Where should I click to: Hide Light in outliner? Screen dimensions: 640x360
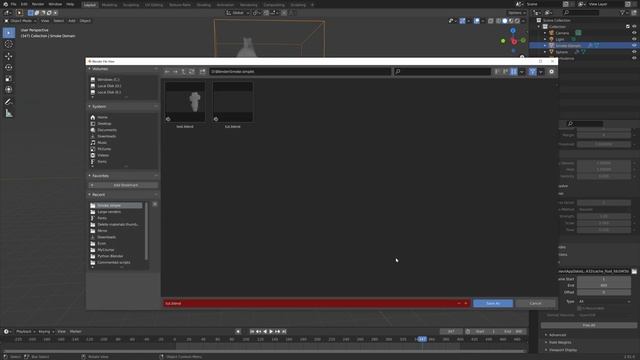tap(634, 39)
